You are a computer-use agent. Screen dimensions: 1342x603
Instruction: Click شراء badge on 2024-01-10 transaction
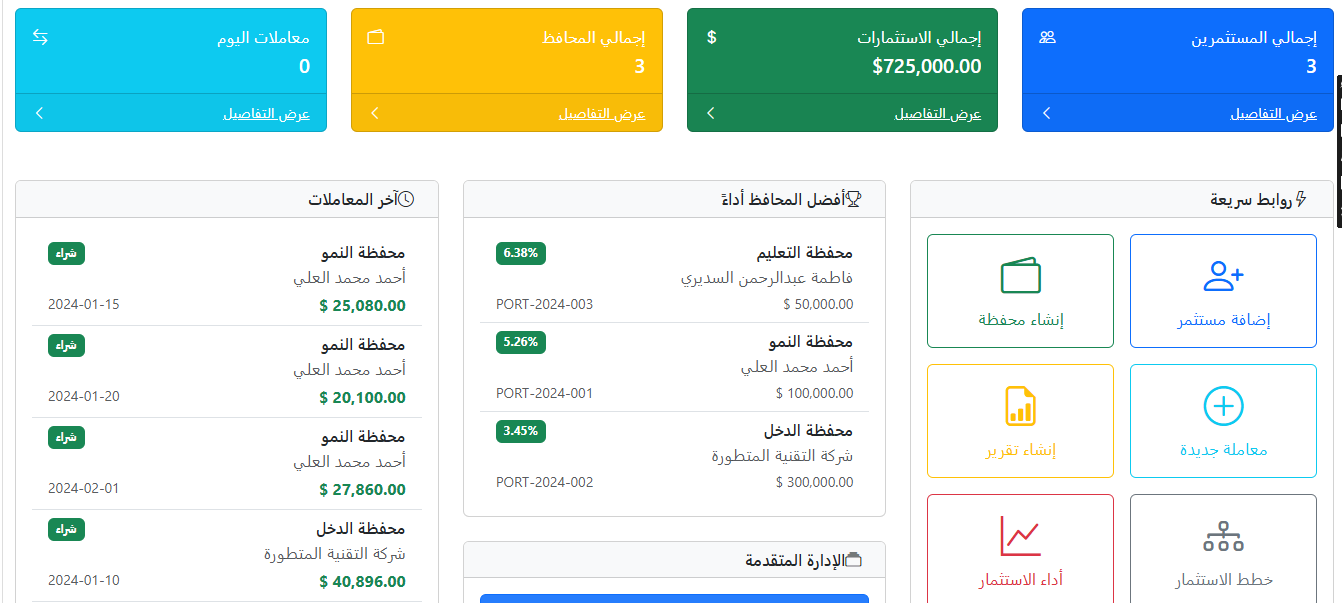(66, 529)
